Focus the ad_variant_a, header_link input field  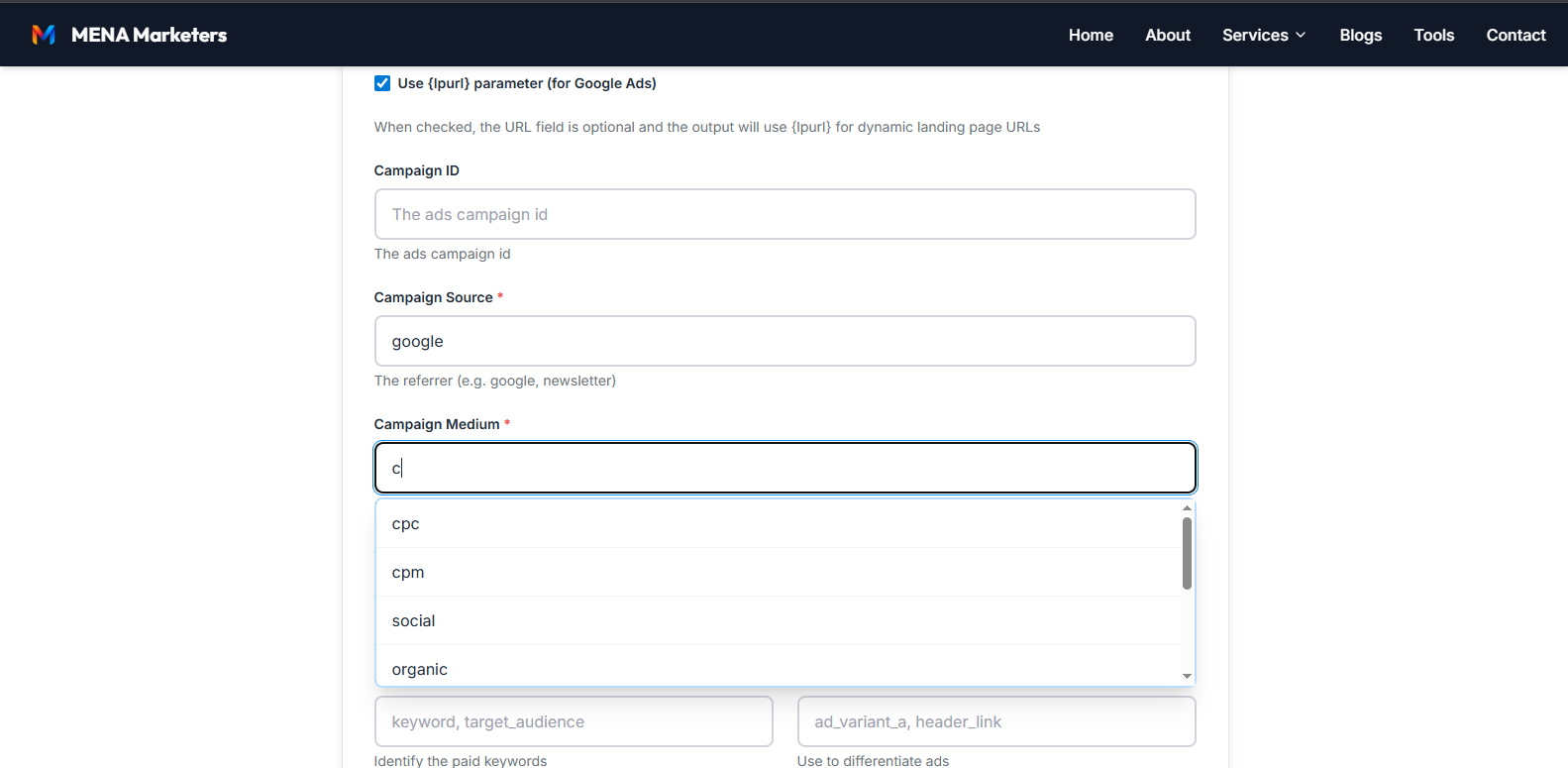pos(996,721)
